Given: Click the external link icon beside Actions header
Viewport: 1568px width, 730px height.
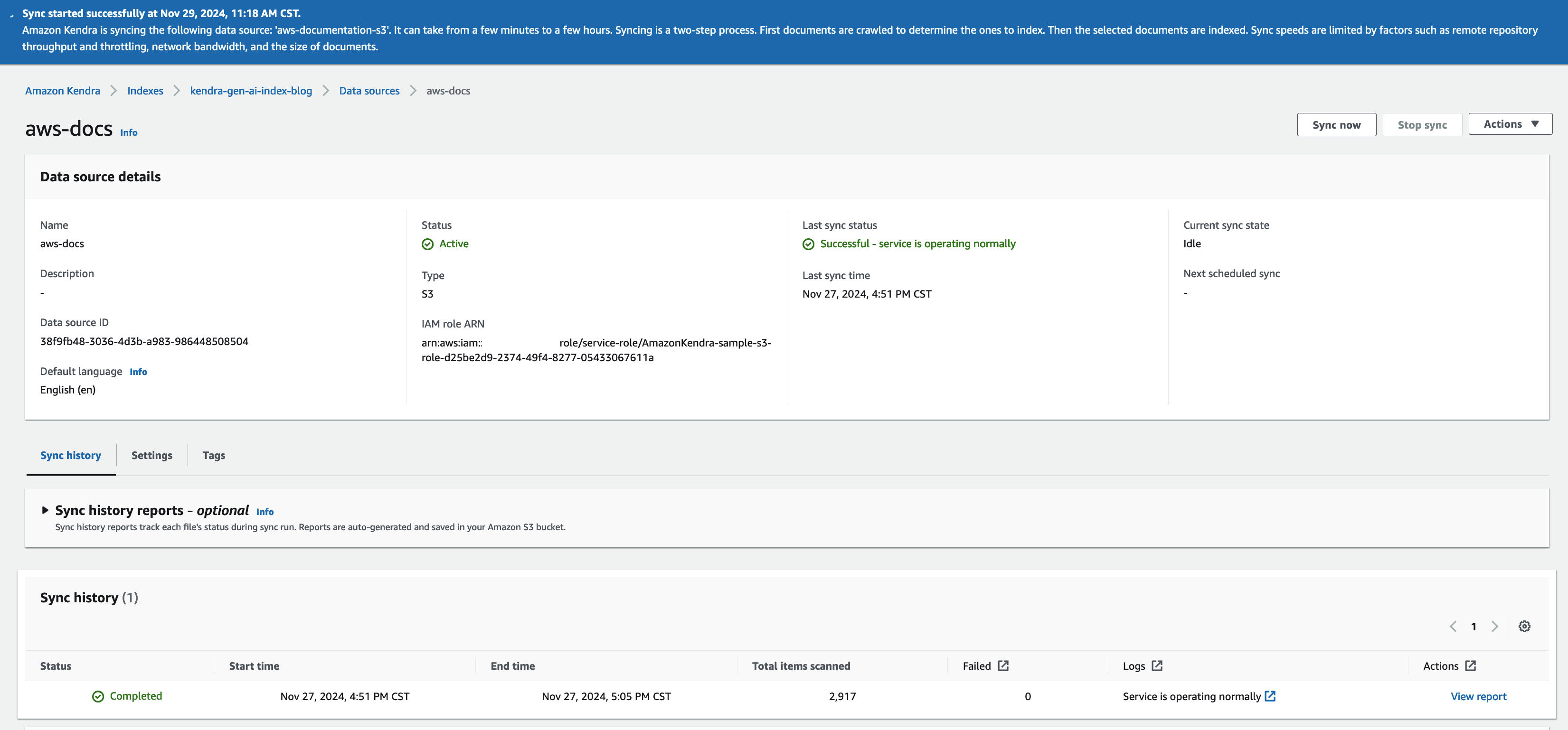Looking at the screenshot, I should click(1471, 665).
